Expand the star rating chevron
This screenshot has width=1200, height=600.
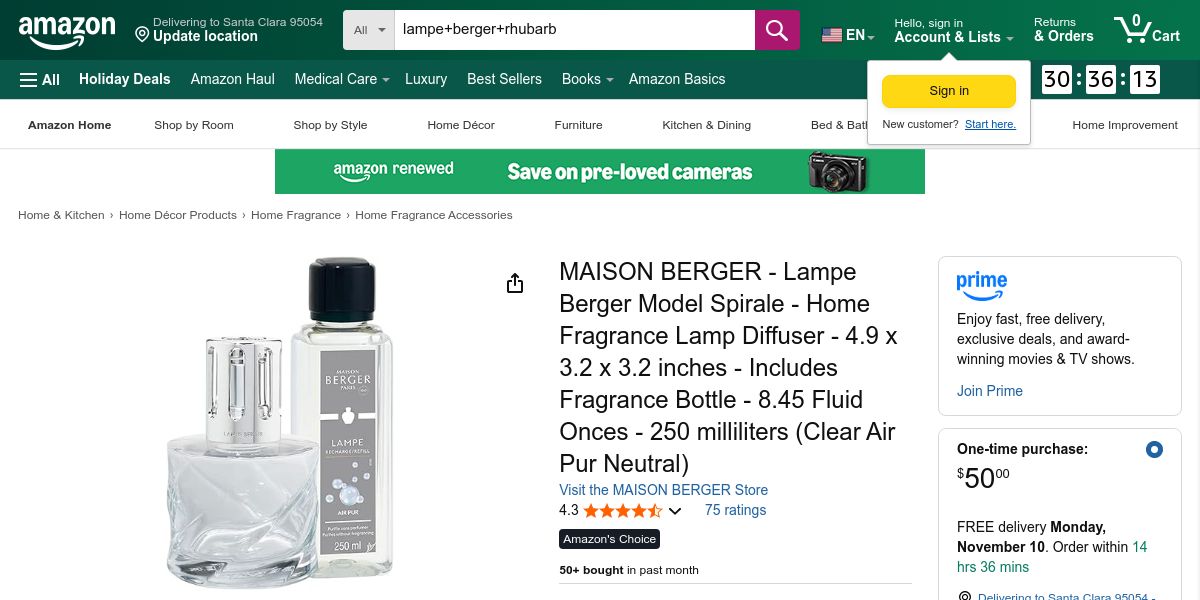(x=675, y=511)
